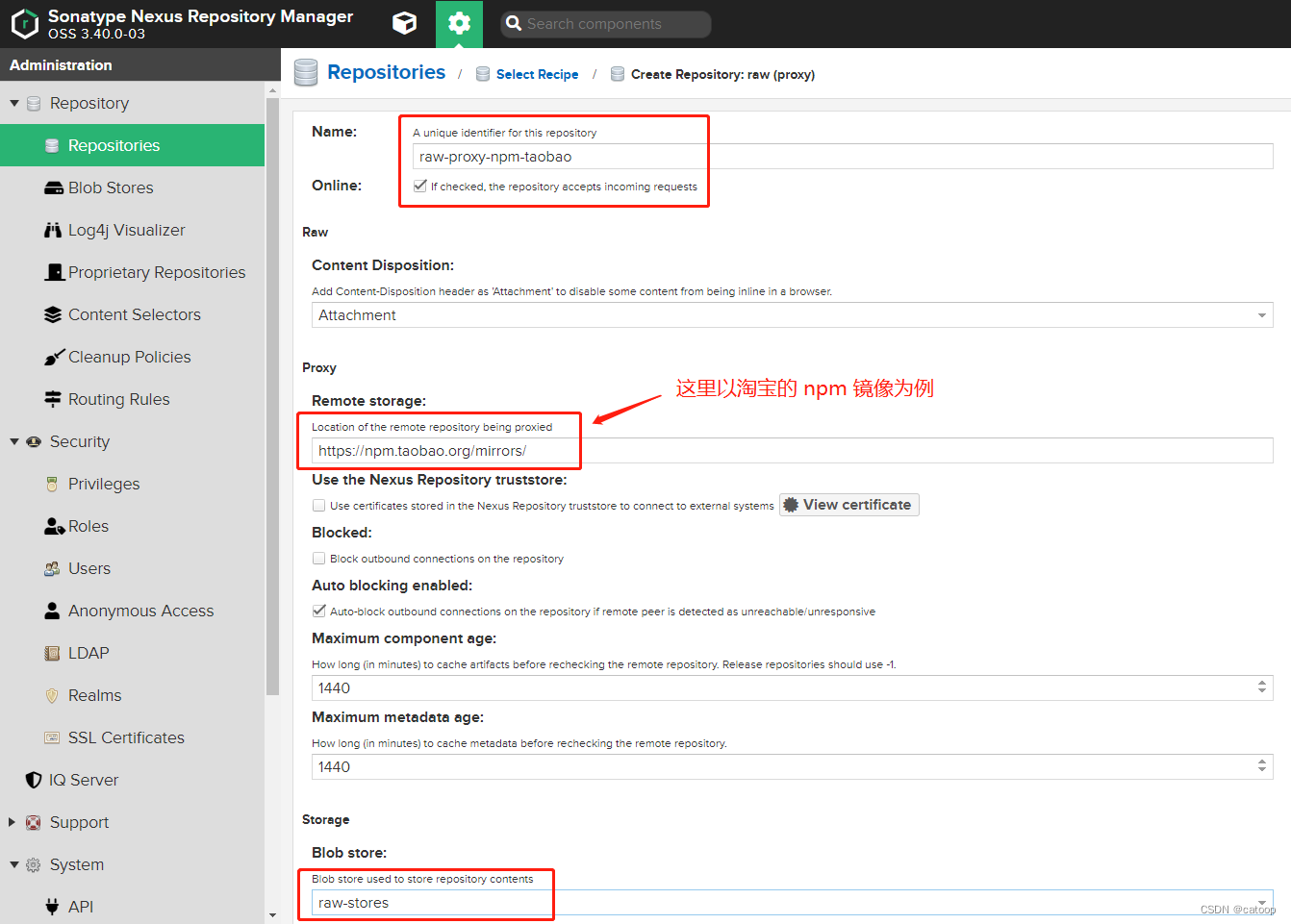The image size is (1291, 924).
Task: Check the Block outbound connections checkbox
Action: click(x=318, y=558)
